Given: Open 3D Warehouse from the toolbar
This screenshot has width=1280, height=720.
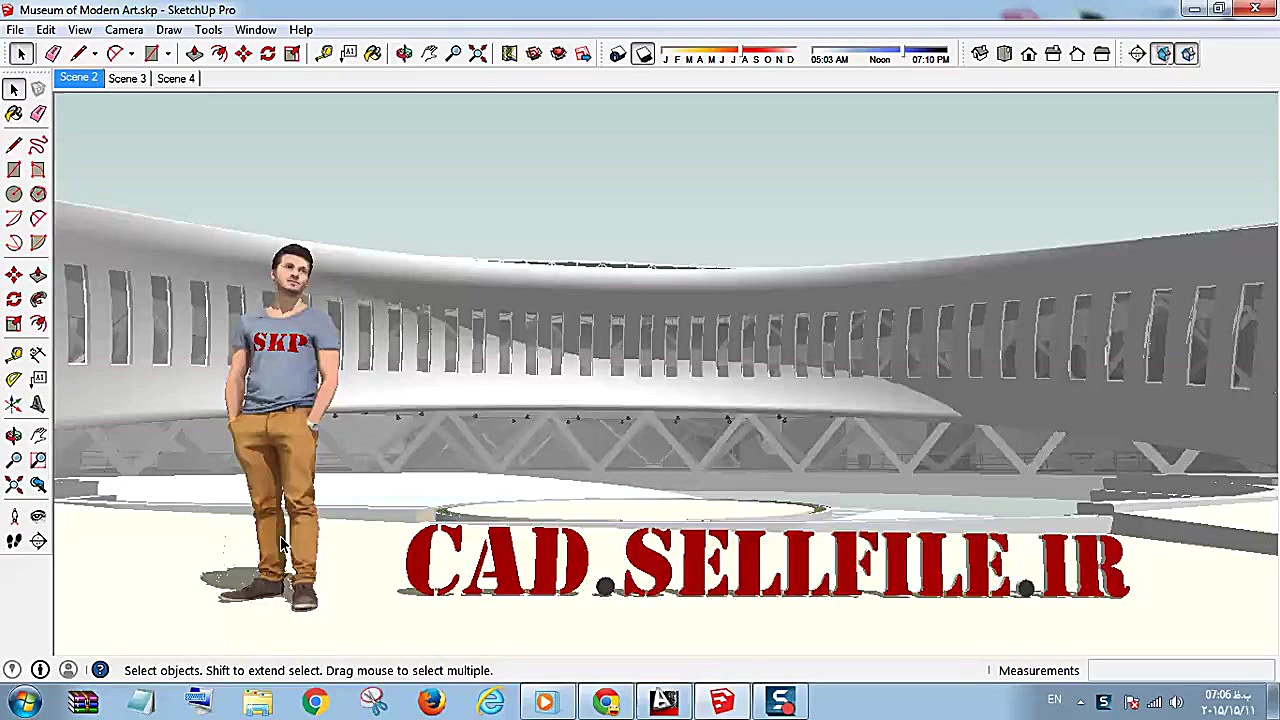Looking at the screenshot, I should pyautogui.click(x=534, y=54).
